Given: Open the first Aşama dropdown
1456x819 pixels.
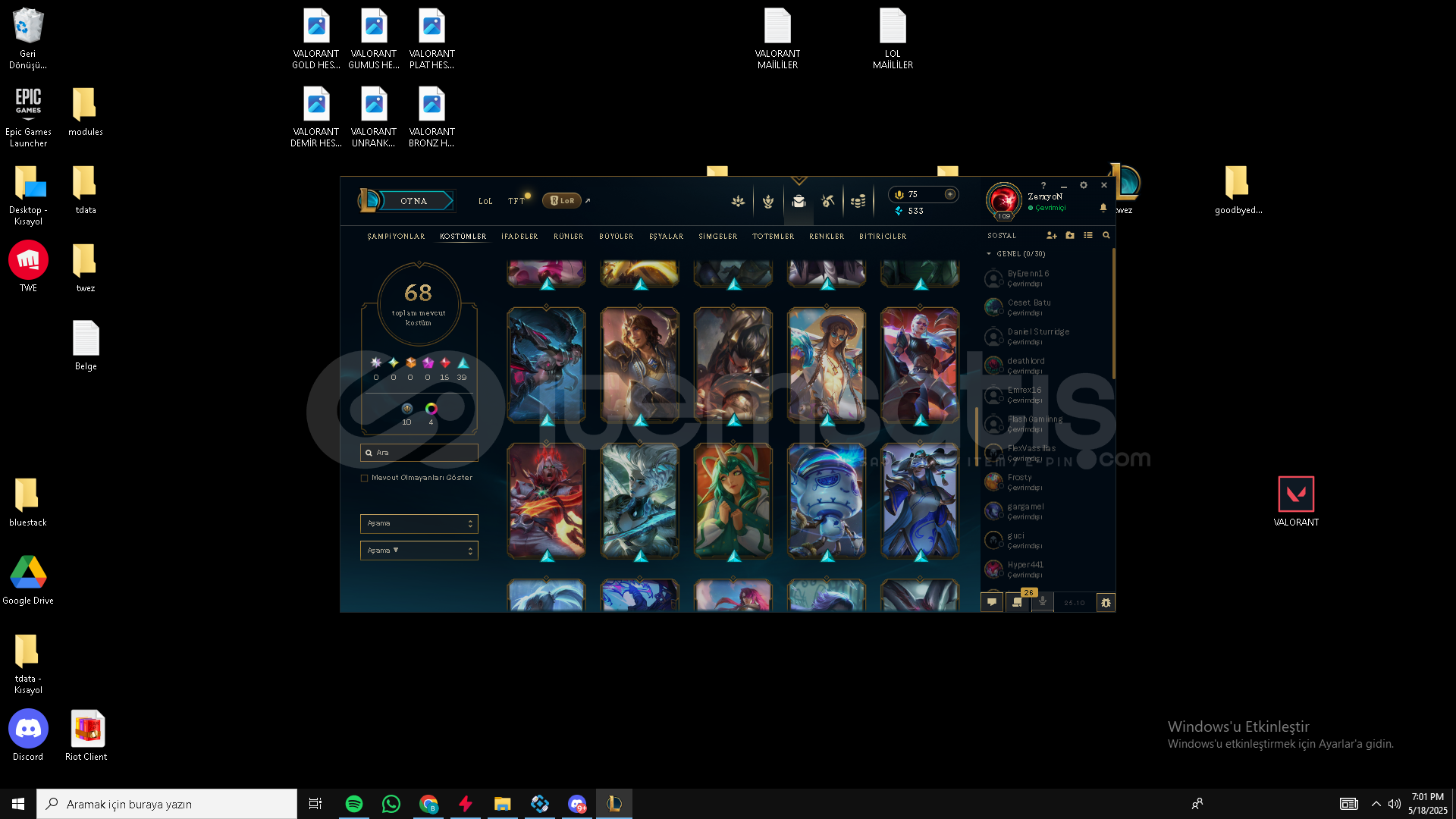Looking at the screenshot, I should pyautogui.click(x=419, y=523).
